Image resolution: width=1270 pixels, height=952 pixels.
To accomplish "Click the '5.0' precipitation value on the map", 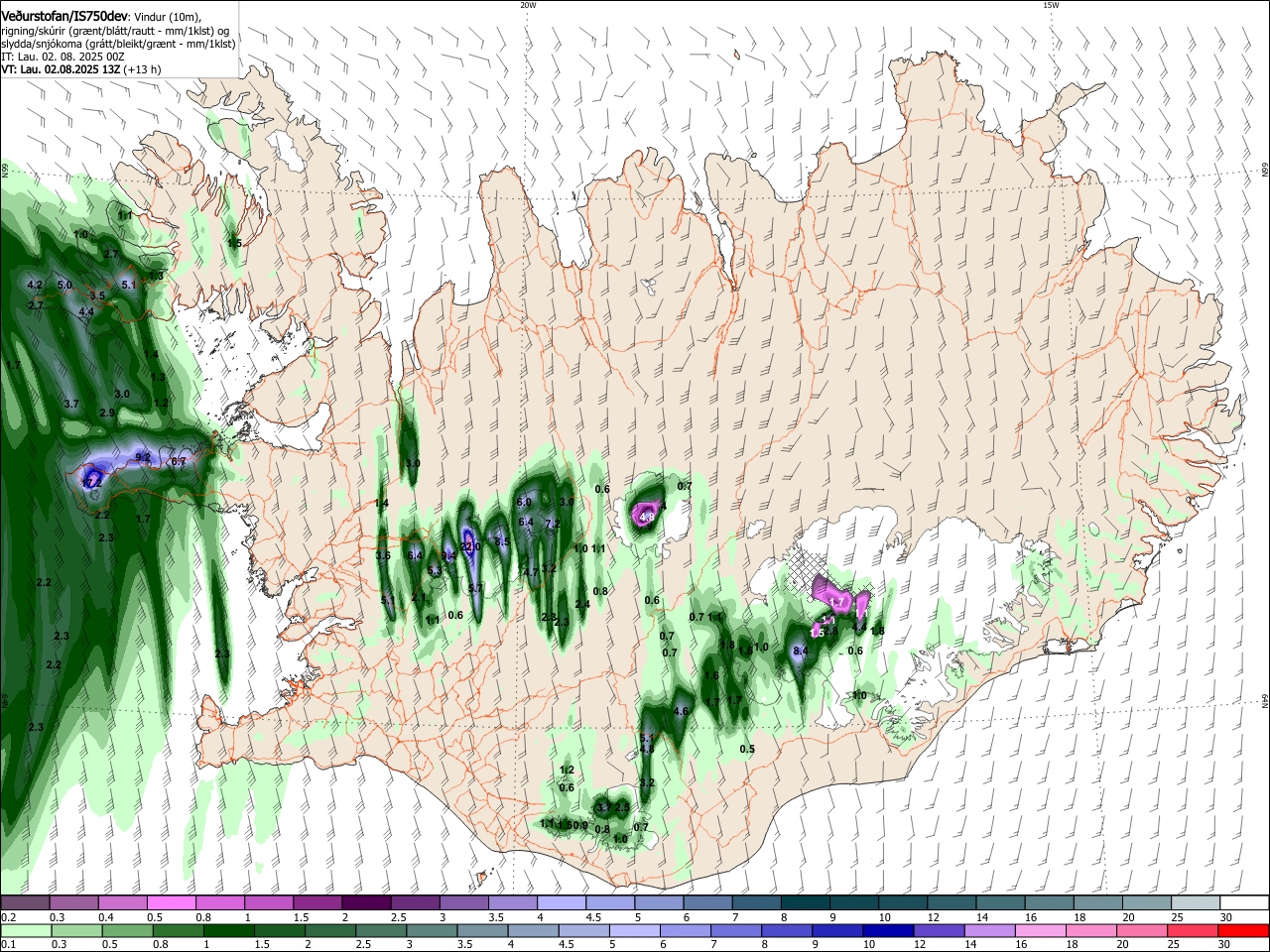I will click(x=65, y=285).
